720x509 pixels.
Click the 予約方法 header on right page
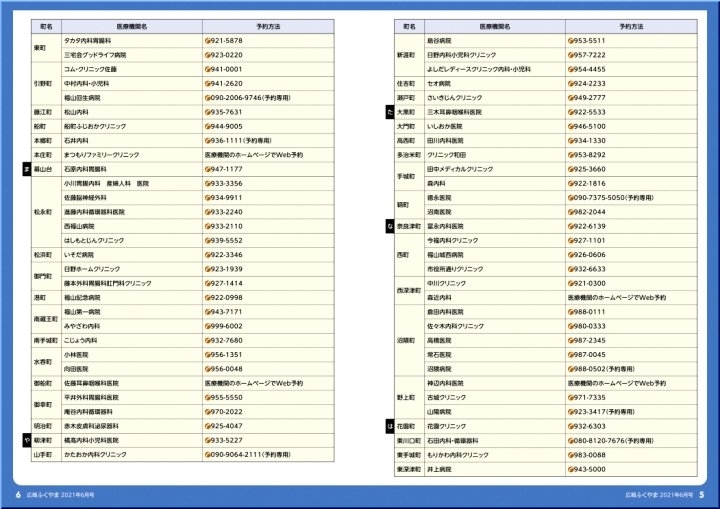click(x=633, y=22)
